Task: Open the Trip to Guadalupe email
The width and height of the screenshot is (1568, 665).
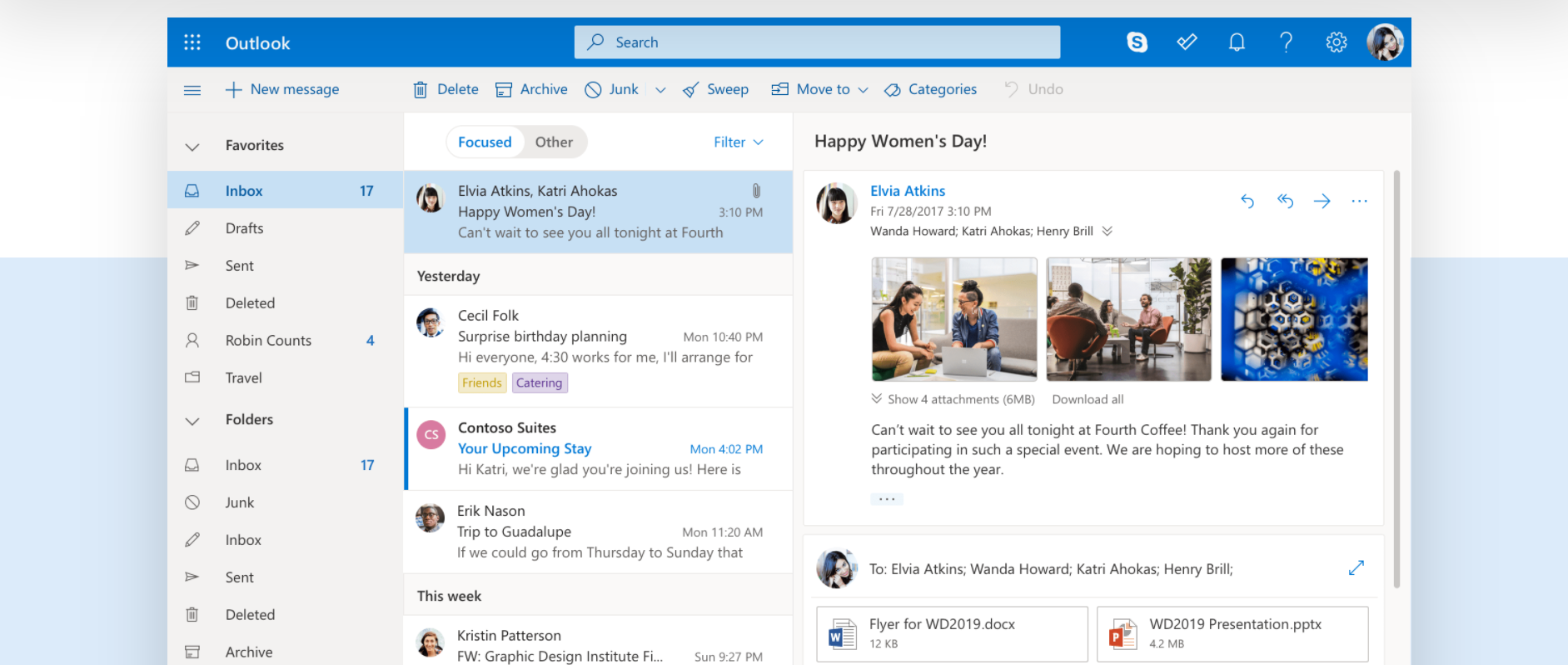Action: pos(599,532)
